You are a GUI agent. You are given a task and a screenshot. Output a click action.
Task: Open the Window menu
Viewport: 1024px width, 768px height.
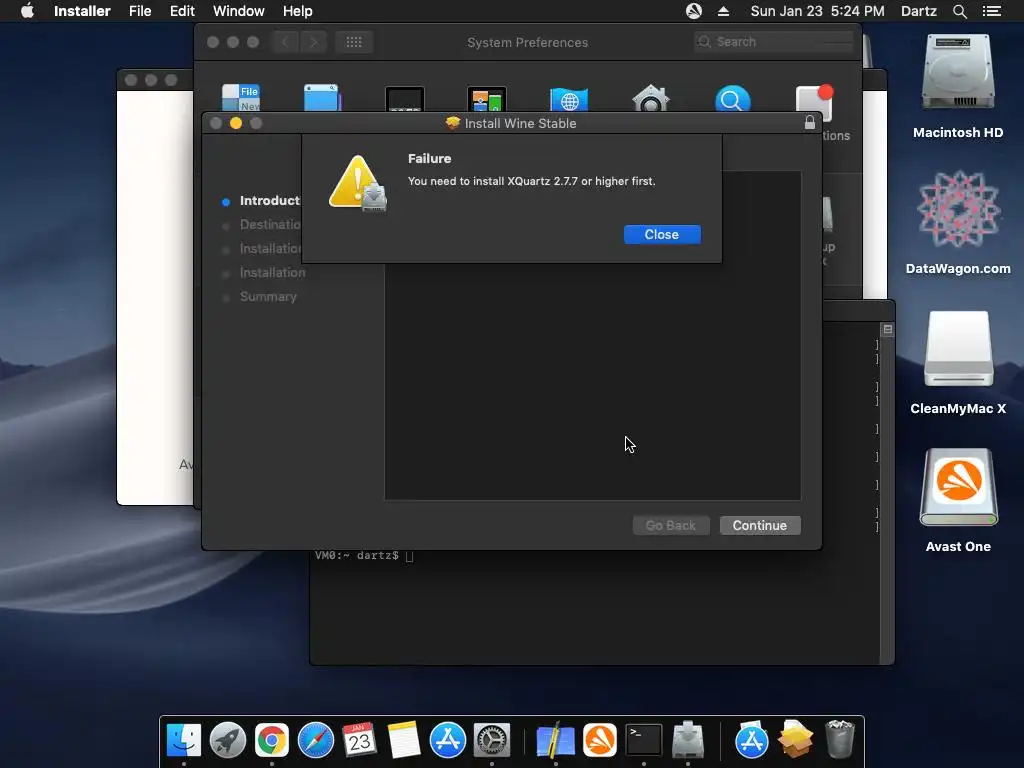(x=238, y=11)
